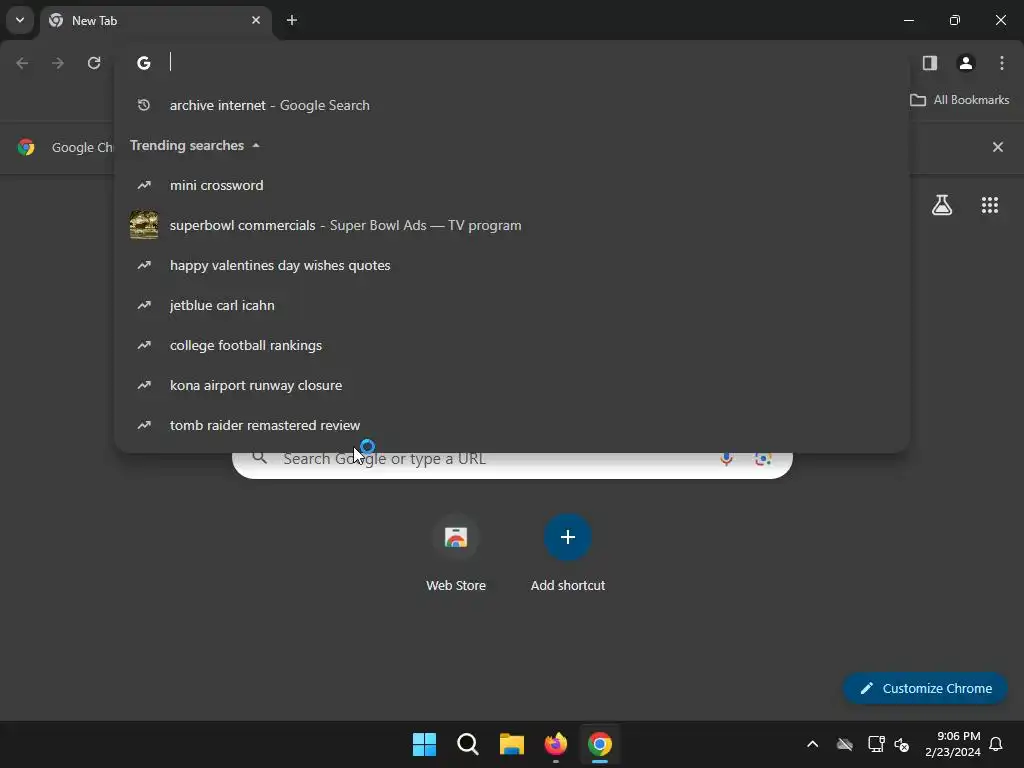Viewport: 1024px width, 768px height.
Task: Select 'superbowl commercials' suggestion
Action: [511, 225]
